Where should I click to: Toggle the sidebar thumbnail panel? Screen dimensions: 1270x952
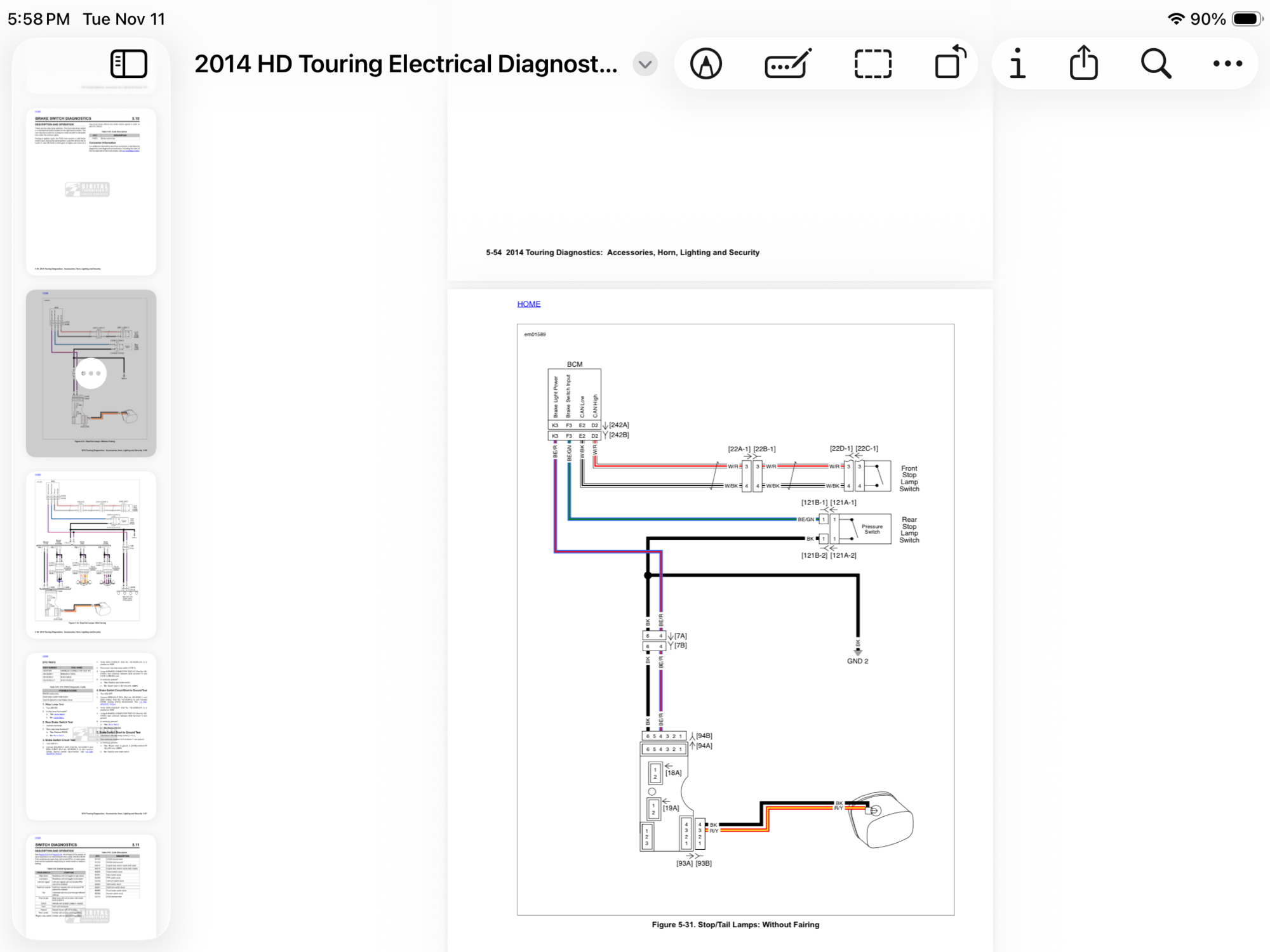tap(128, 64)
